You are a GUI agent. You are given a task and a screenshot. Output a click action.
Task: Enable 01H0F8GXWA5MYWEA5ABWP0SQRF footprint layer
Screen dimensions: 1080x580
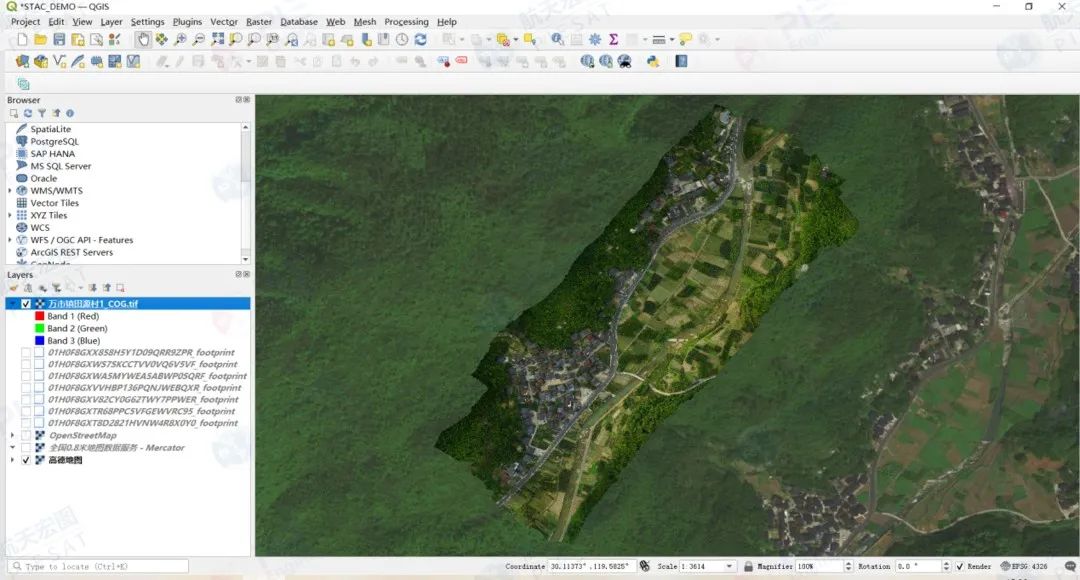[x=26, y=376]
